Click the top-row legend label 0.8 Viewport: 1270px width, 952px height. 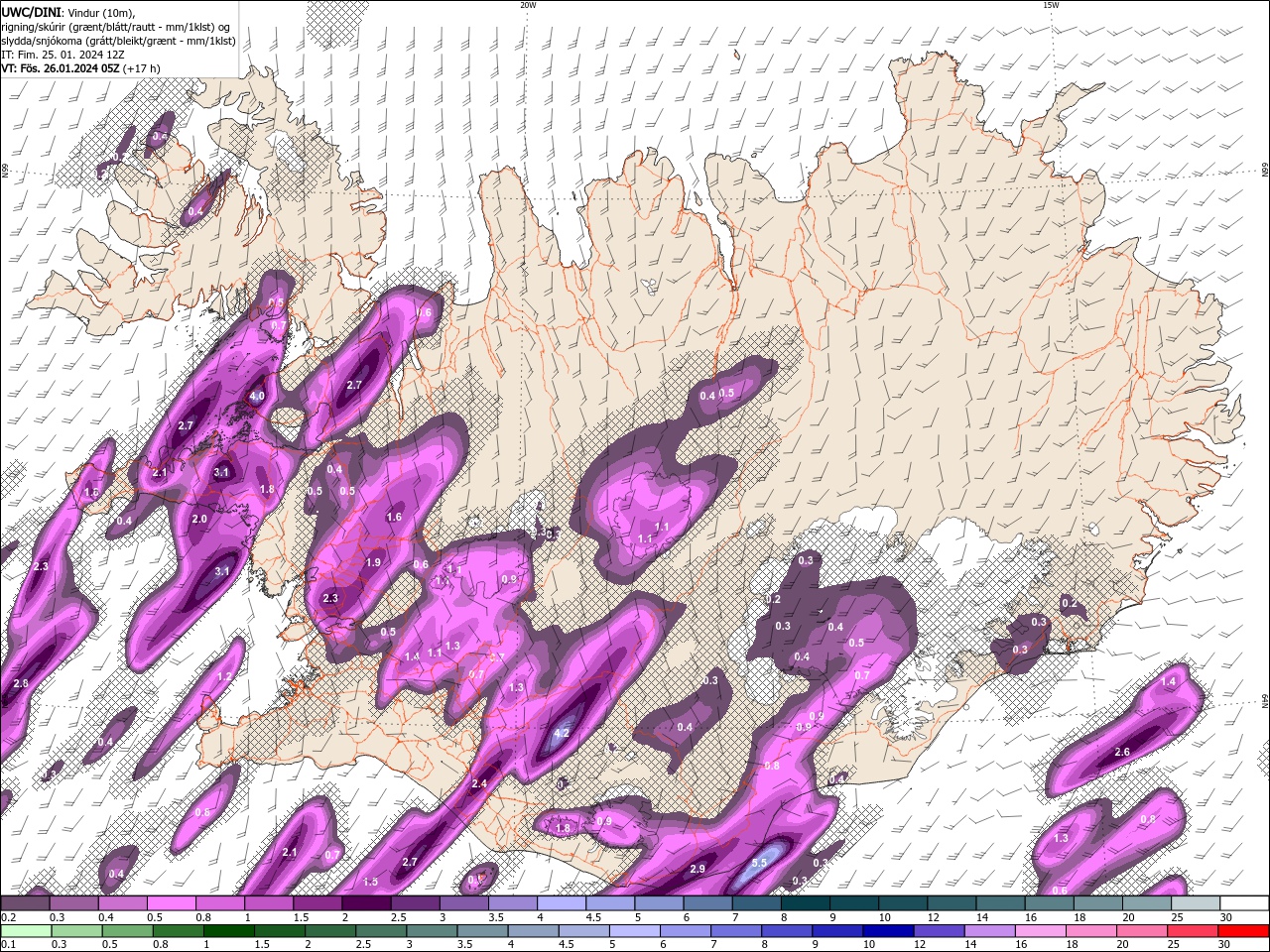point(203,917)
